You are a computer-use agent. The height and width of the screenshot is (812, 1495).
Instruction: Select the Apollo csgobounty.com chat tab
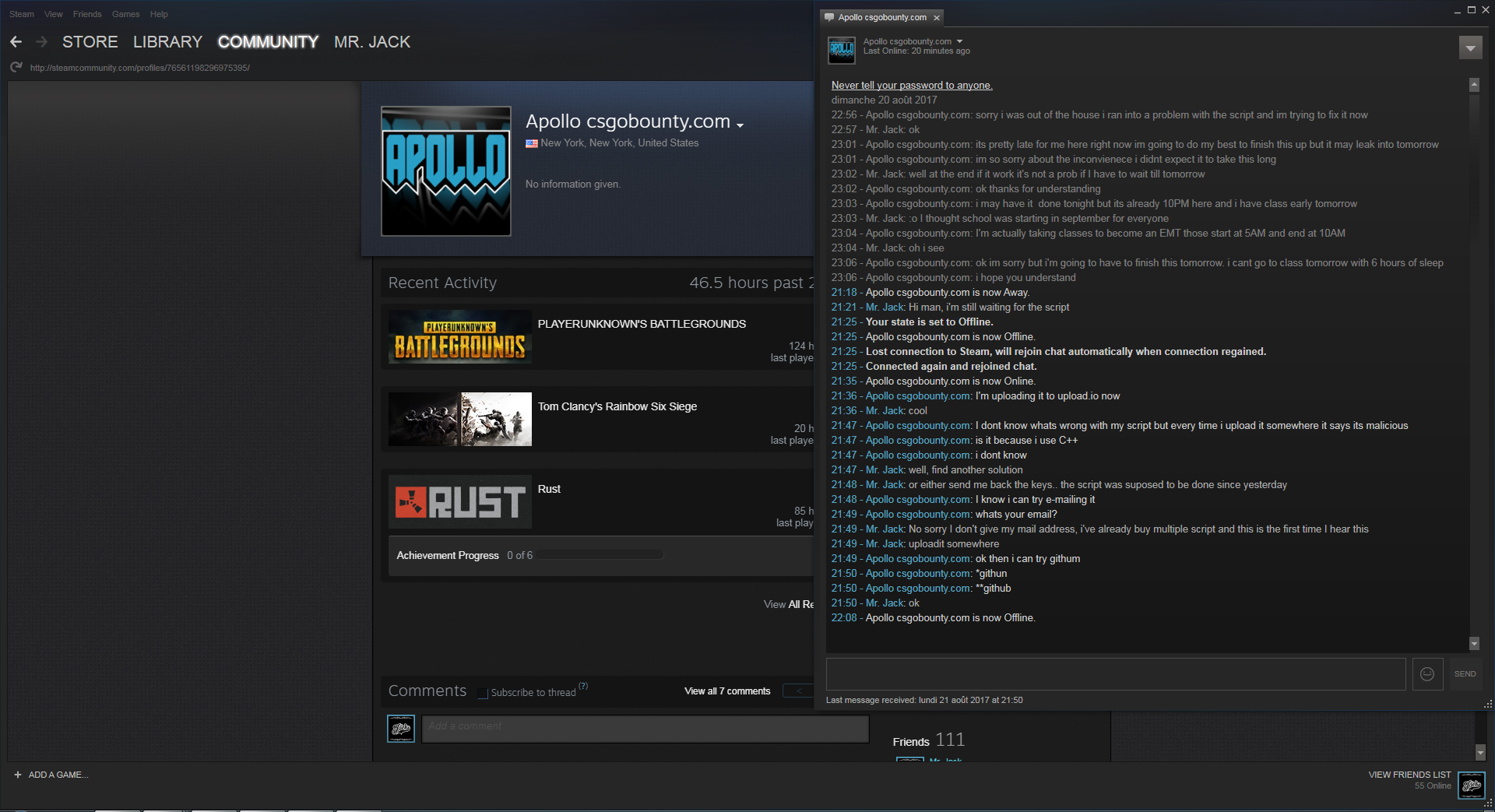882,17
